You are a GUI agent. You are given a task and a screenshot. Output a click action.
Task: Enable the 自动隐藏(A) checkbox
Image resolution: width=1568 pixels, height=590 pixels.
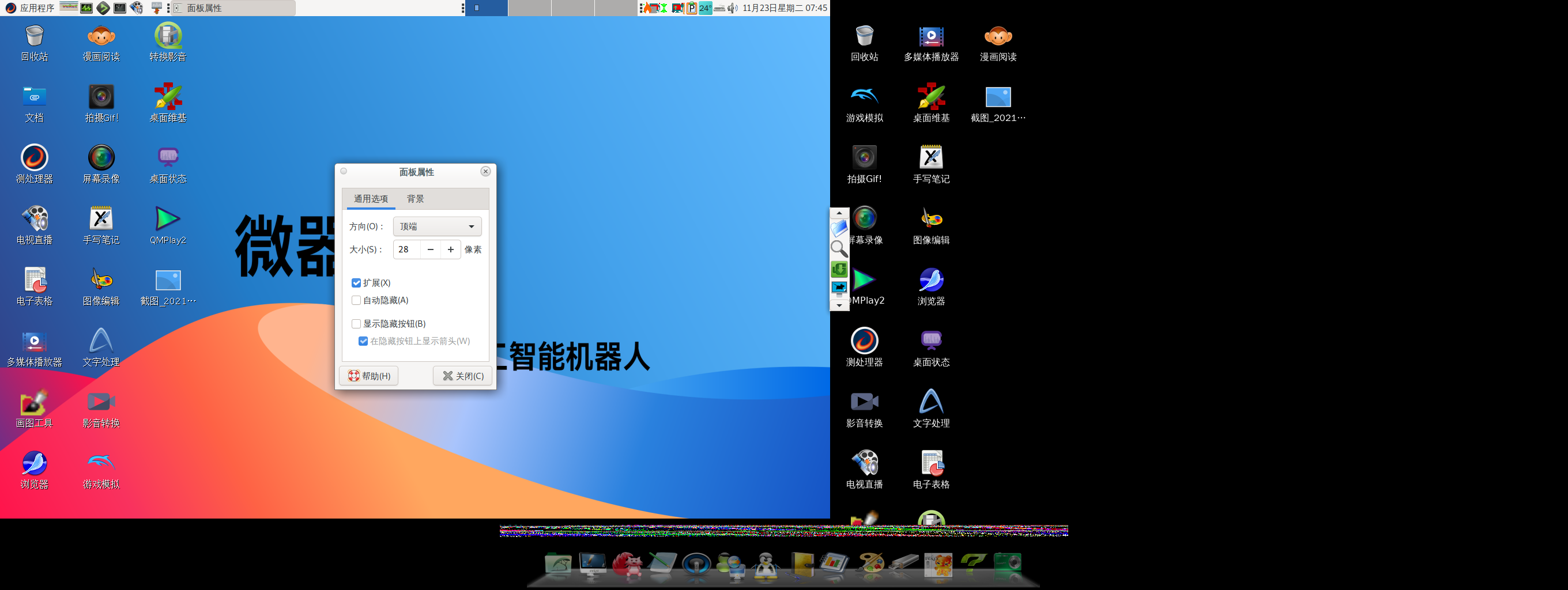[356, 301]
